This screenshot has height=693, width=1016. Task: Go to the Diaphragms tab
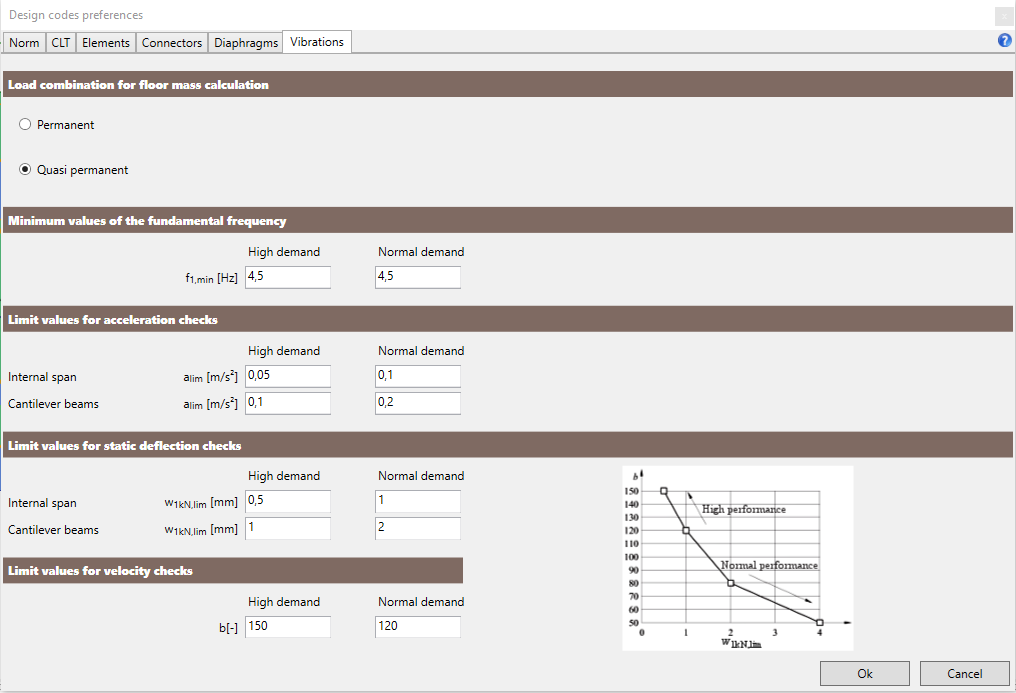pyautogui.click(x=246, y=43)
